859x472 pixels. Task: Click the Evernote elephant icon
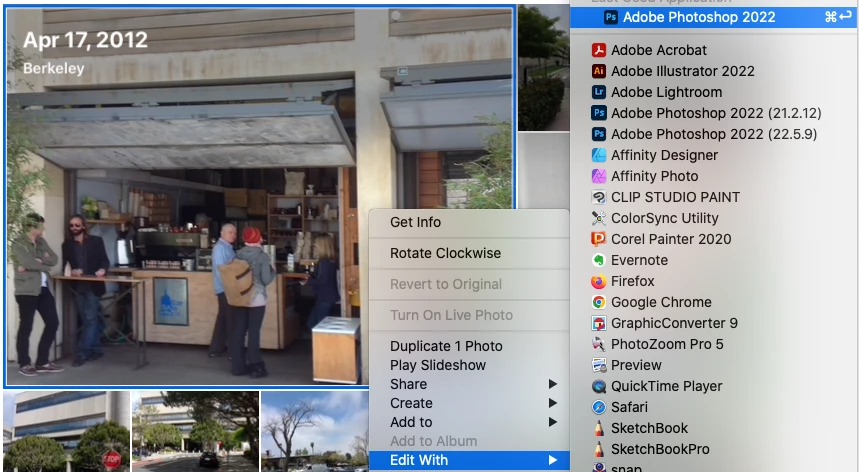598,260
